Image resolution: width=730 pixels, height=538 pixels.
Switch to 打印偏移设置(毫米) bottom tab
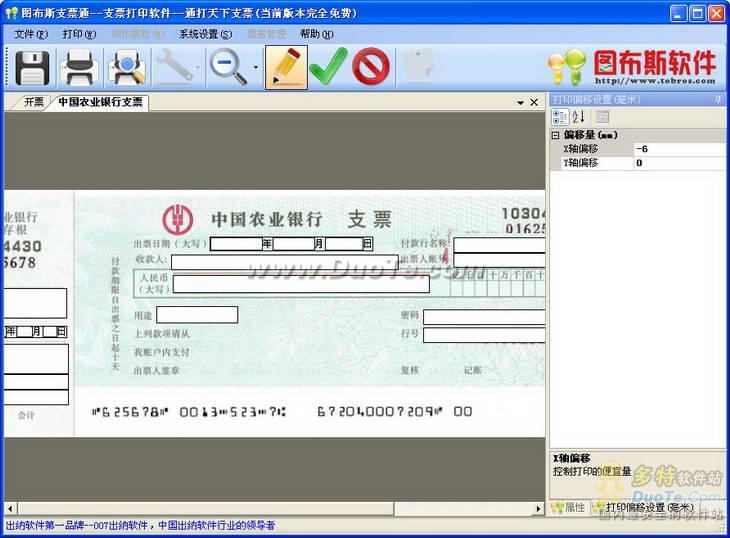click(643, 507)
